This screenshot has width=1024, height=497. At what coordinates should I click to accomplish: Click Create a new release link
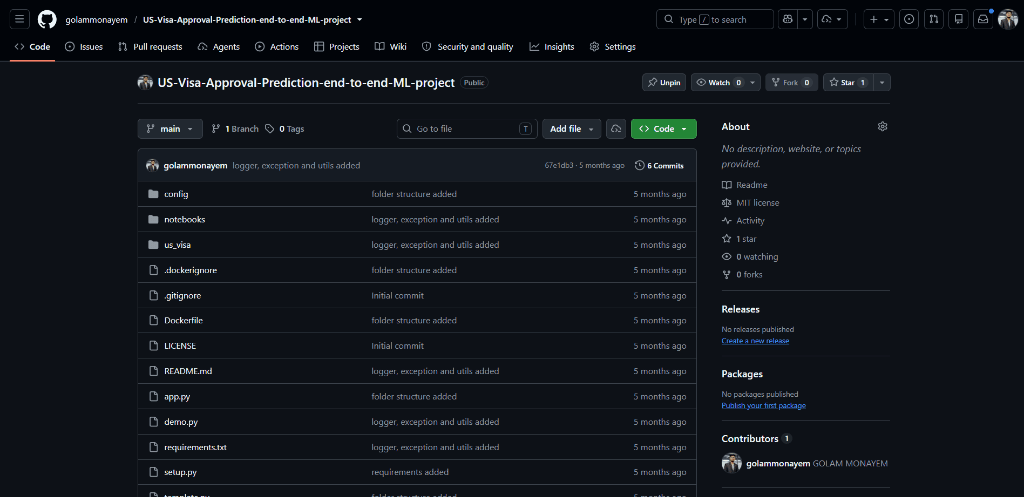pos(755,341)
